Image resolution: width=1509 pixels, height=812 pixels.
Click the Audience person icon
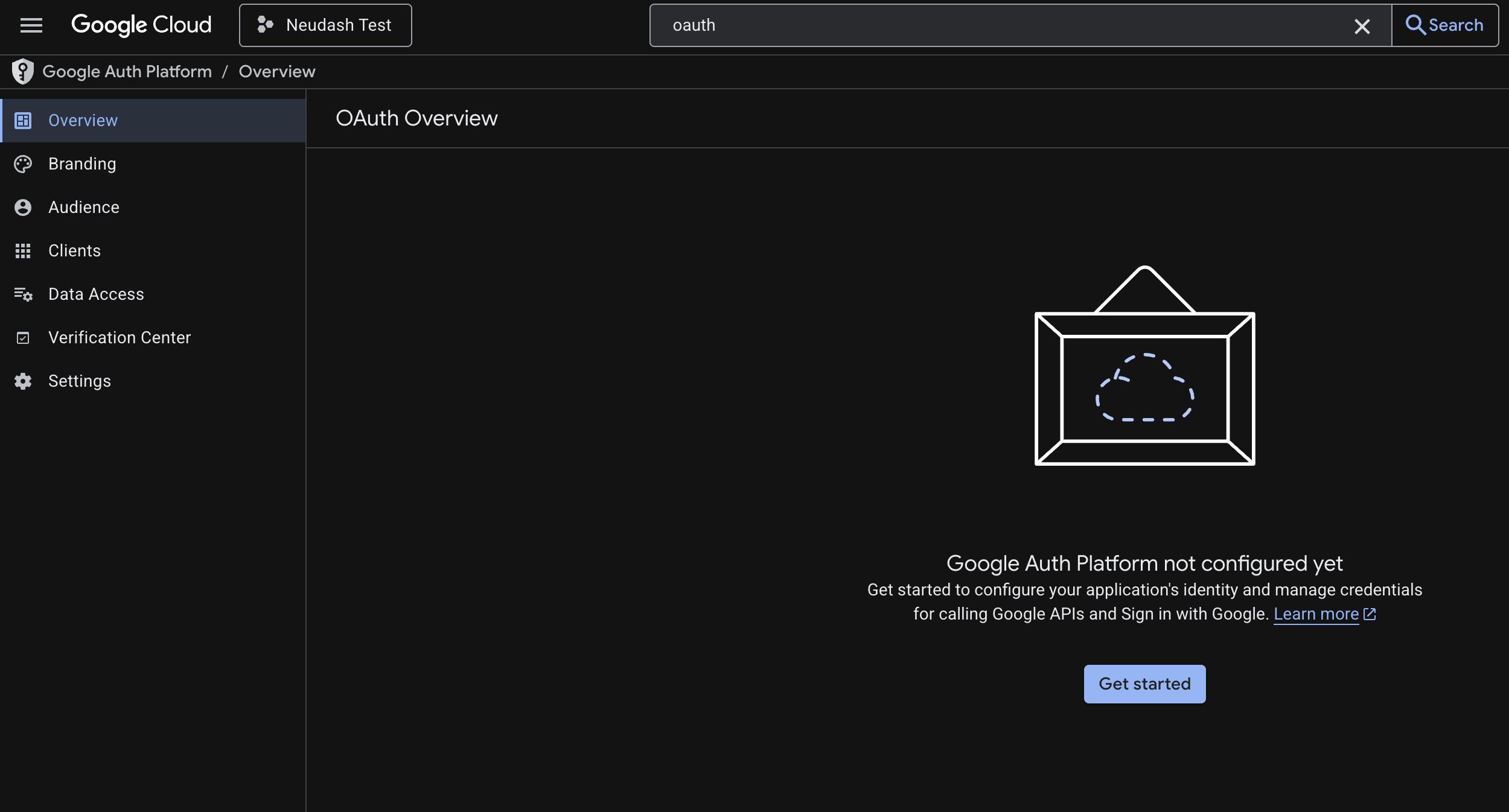pos(23,207)
